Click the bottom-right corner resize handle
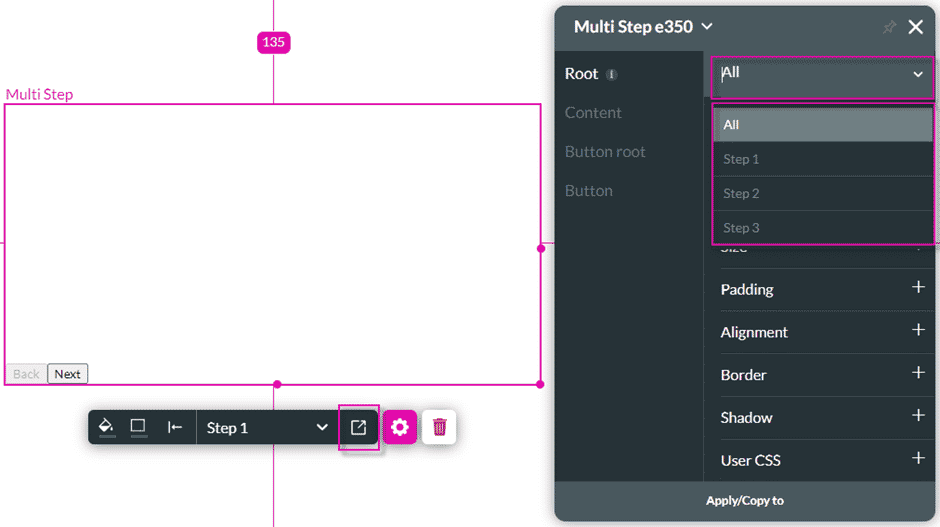 540,384
